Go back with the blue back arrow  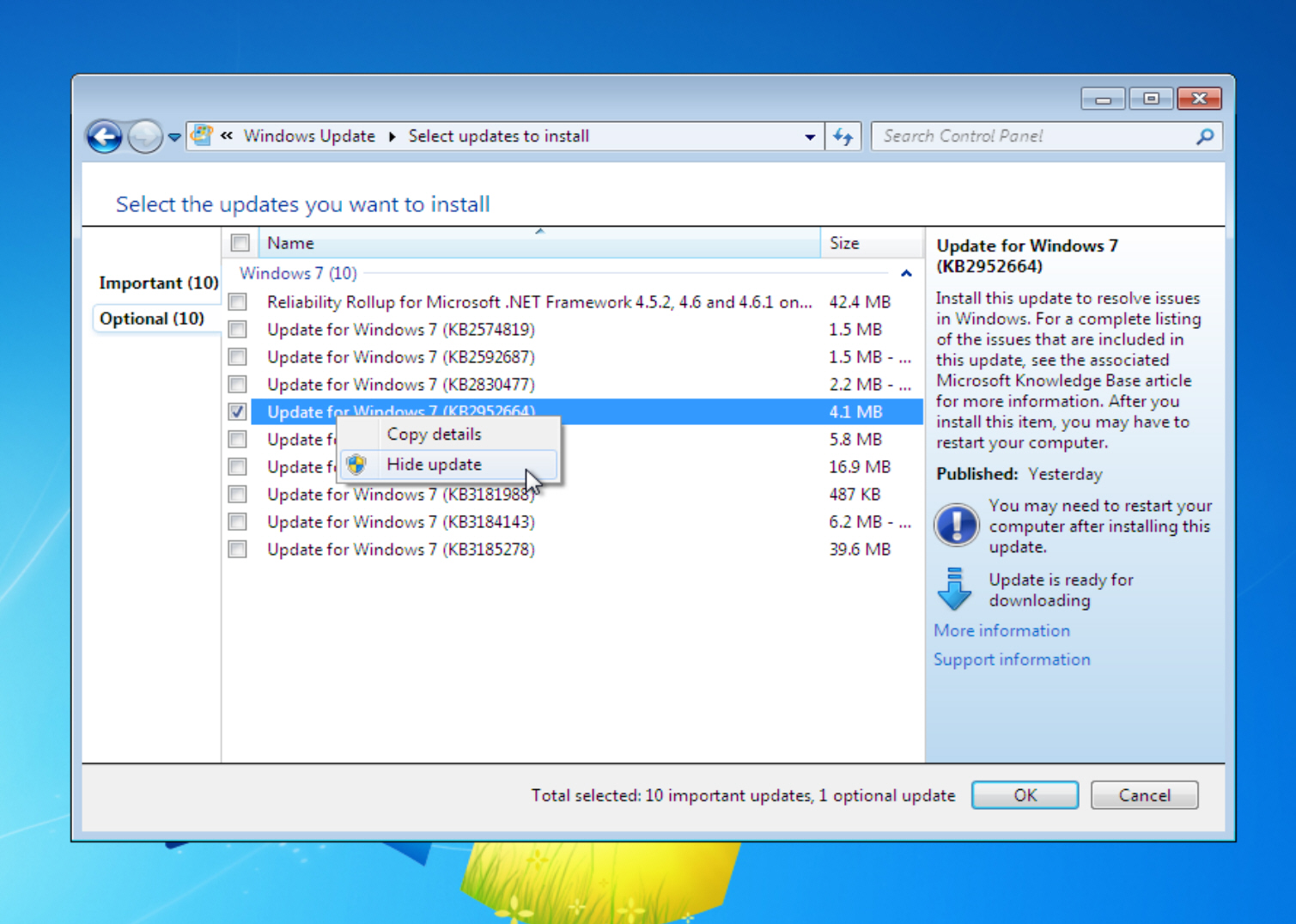pos(105,137)
